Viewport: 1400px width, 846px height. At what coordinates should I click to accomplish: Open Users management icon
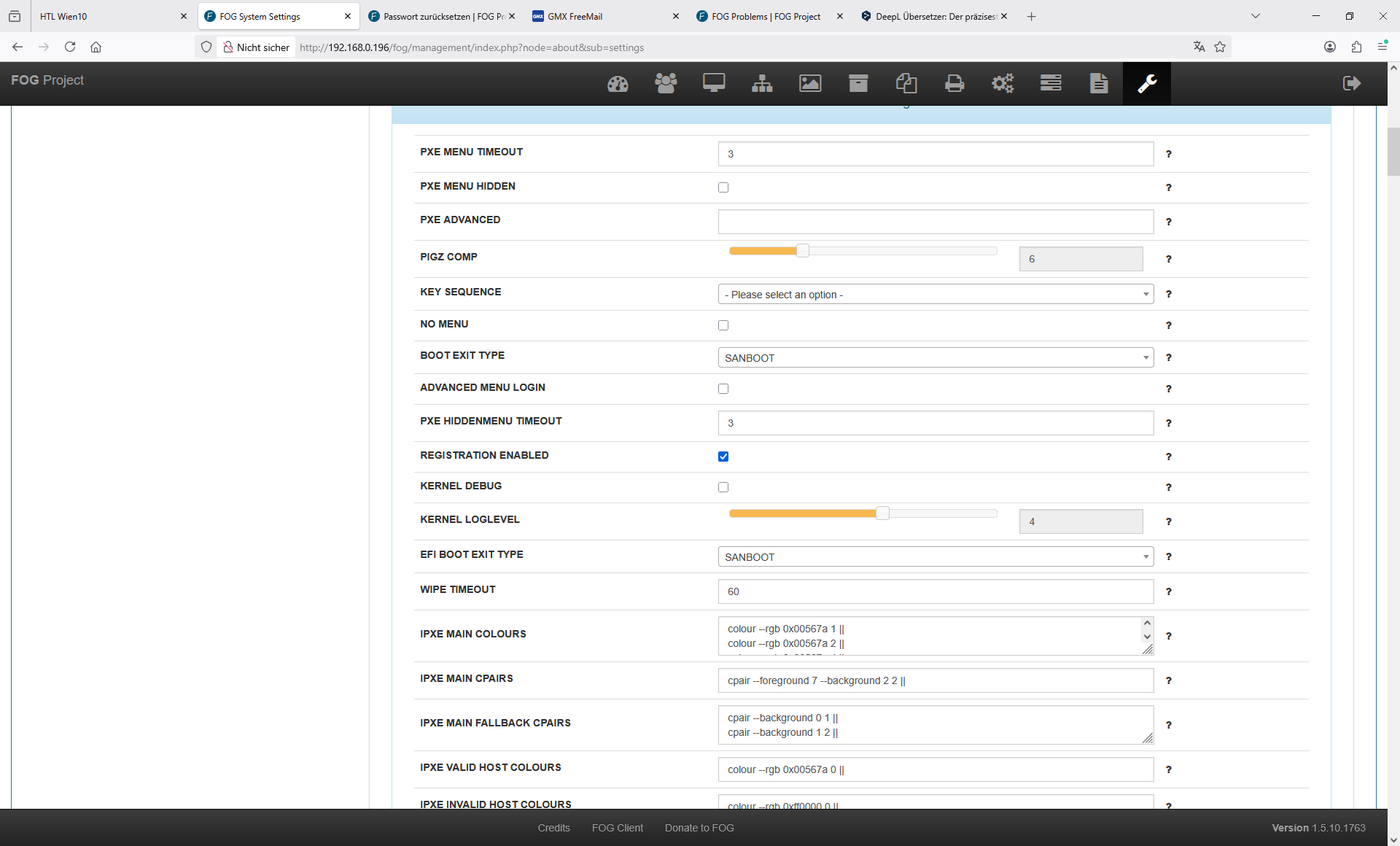(x=665, y=83)
